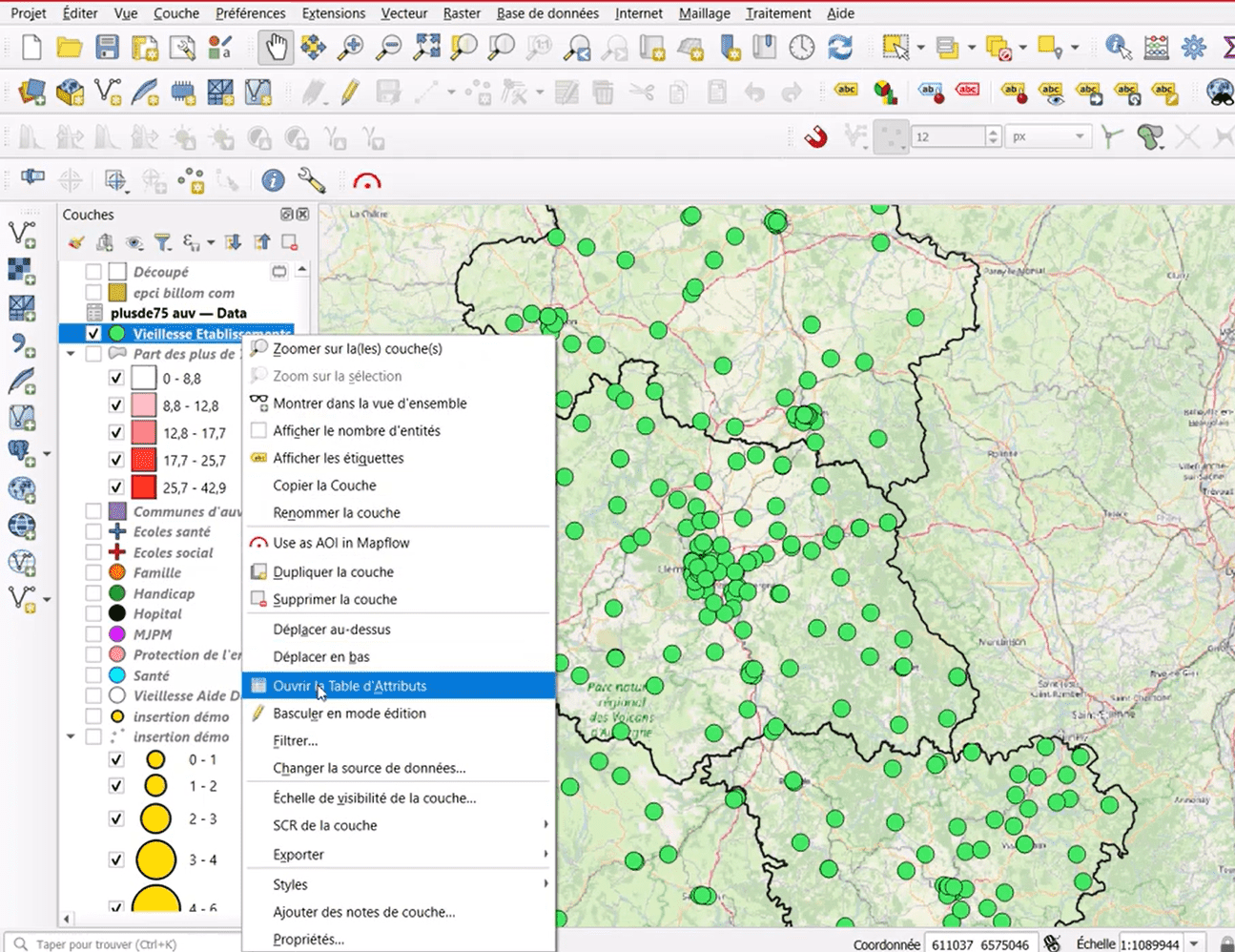This screenshot has width=1235, height=952.
Task: Enable snapping with the magnet icon
Action: pos(816,137)
